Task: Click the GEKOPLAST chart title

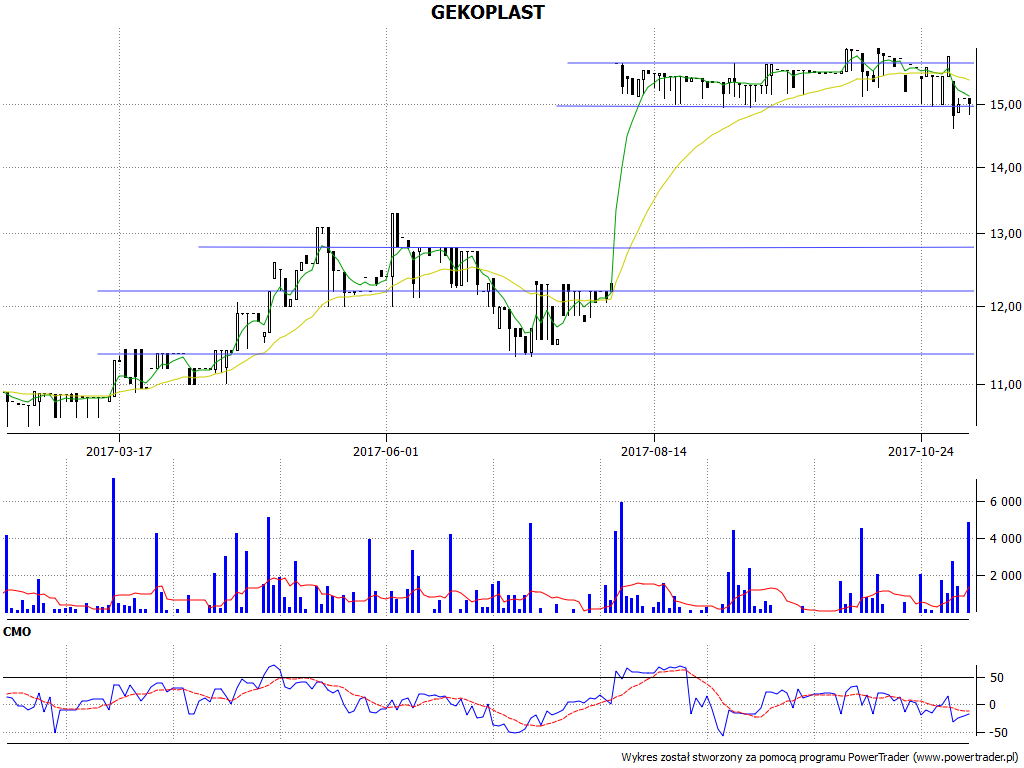Action: (487, 12)
